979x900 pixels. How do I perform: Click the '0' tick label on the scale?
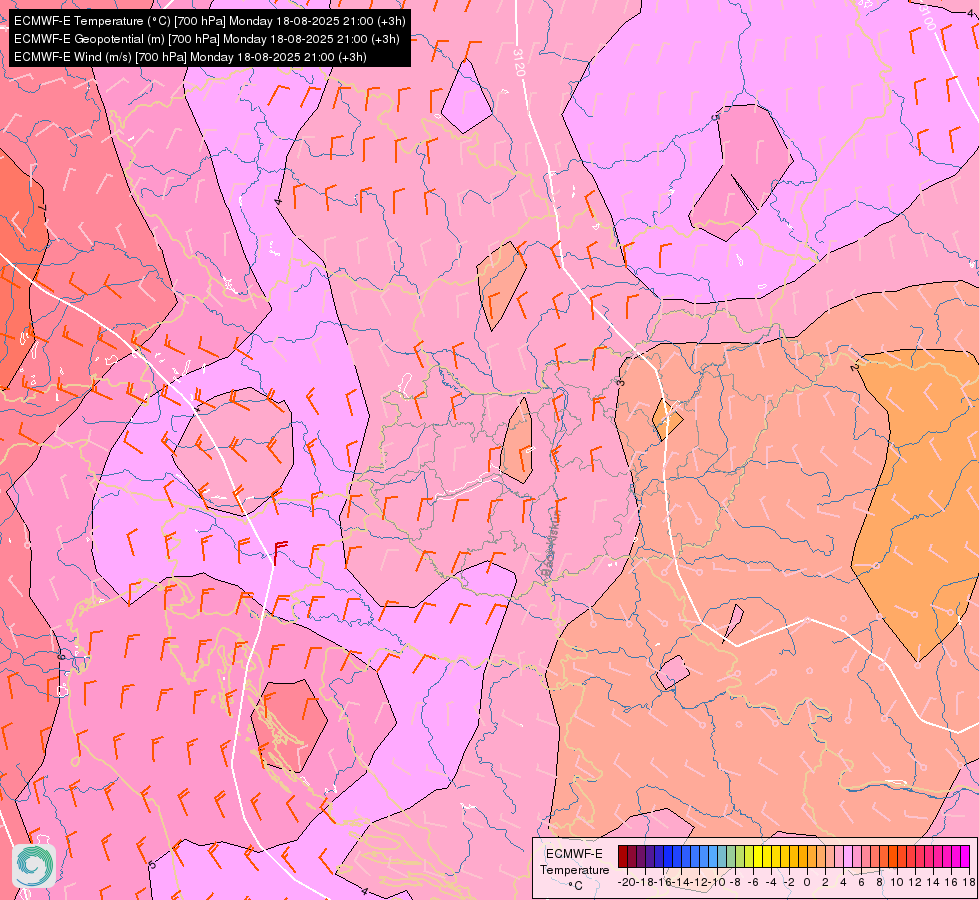point(807,882)
